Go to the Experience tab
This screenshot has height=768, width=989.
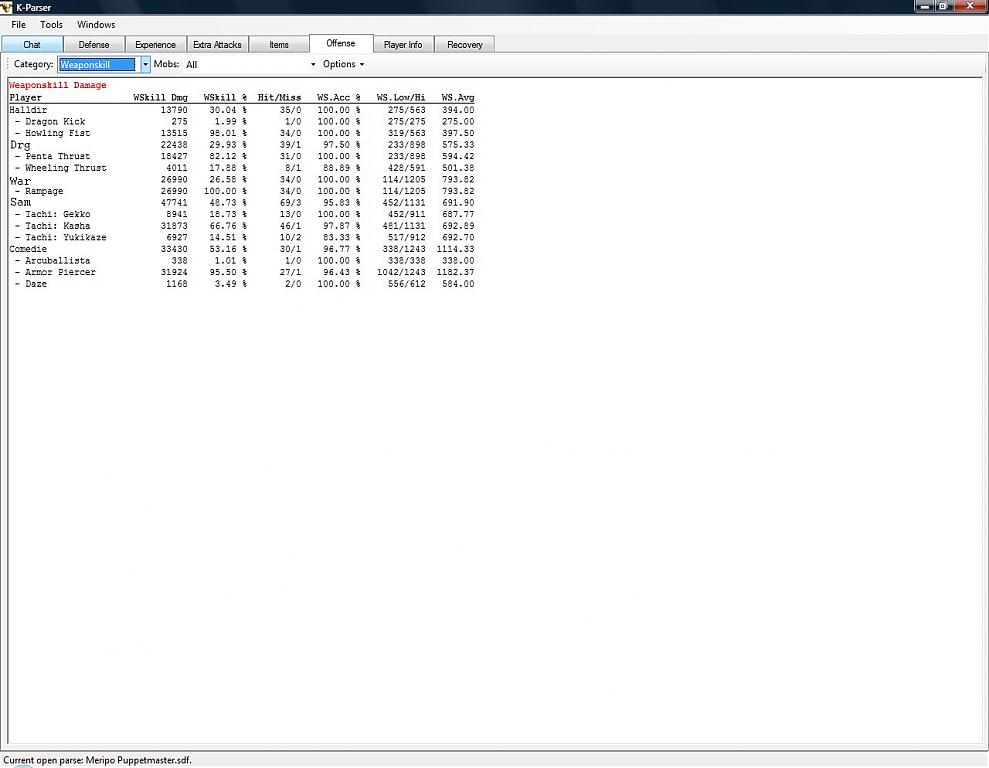click(155, 45)
